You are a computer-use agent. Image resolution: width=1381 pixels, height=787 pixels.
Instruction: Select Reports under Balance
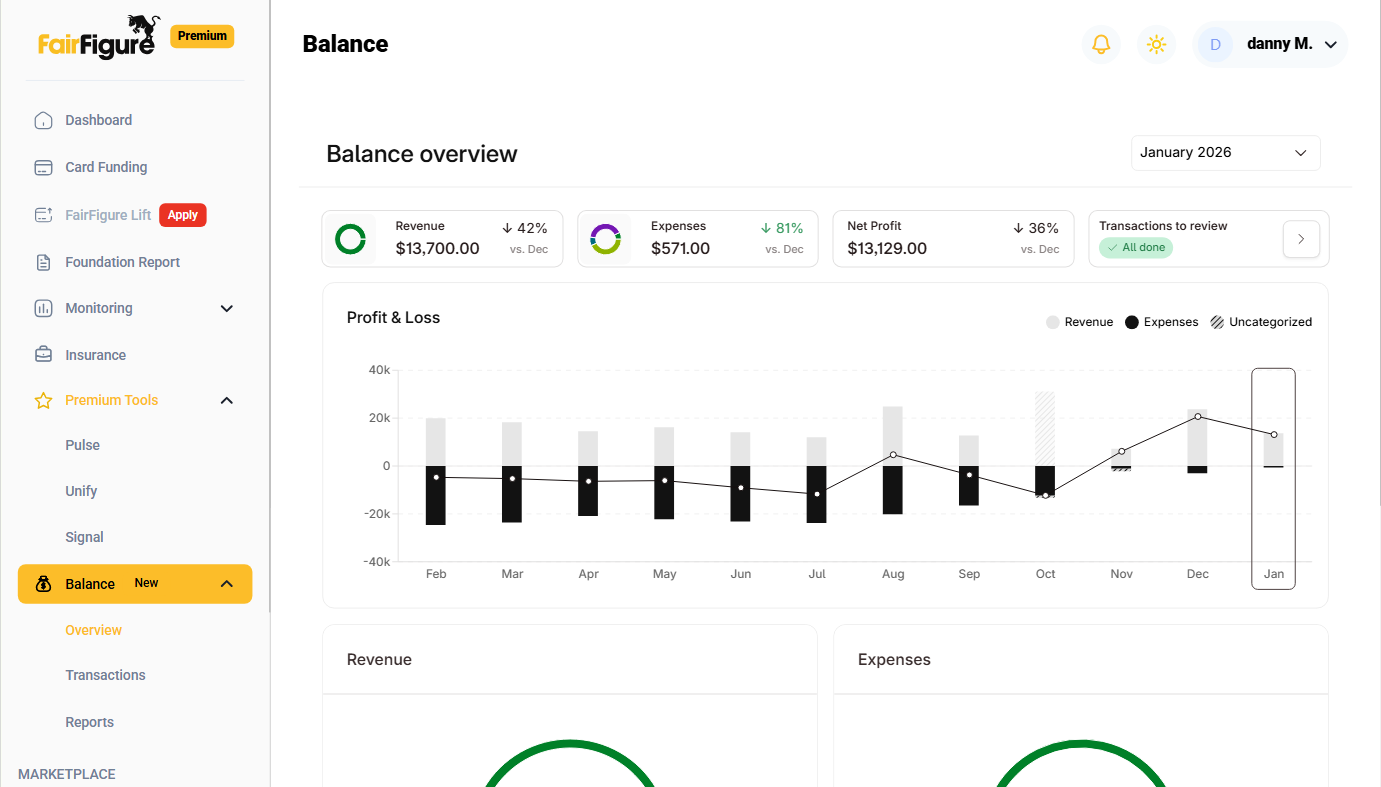pos(89,722)
